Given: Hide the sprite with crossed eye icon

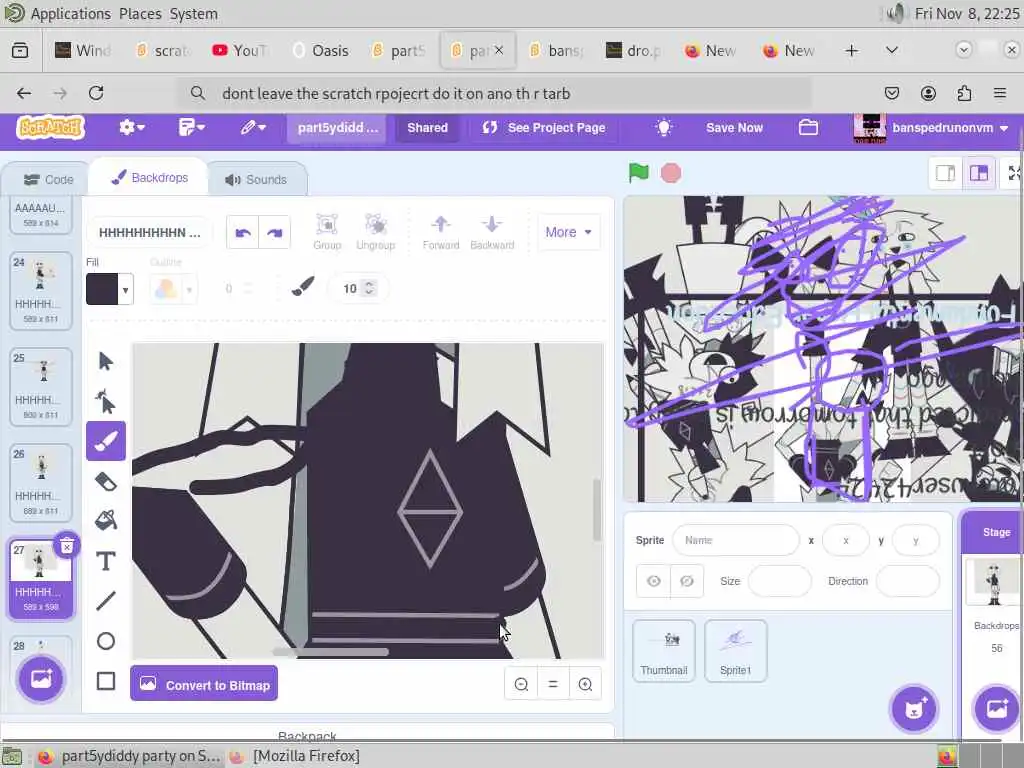Looking at the screenshot, I should 686,581.
